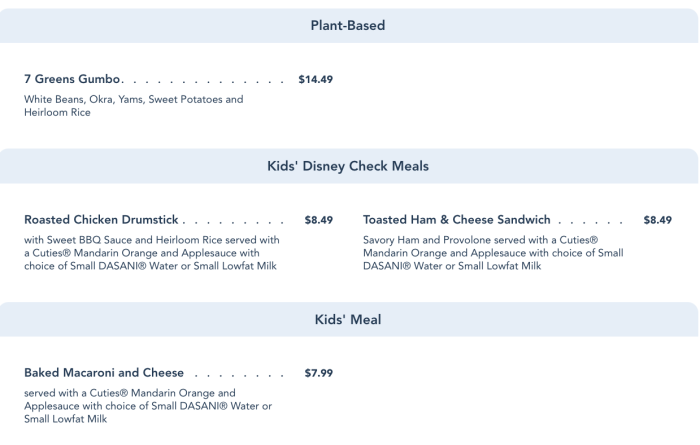Click 'Small Lowfat Milk' text under macaroni
The image size is (700, 445).
click(66, 419)
